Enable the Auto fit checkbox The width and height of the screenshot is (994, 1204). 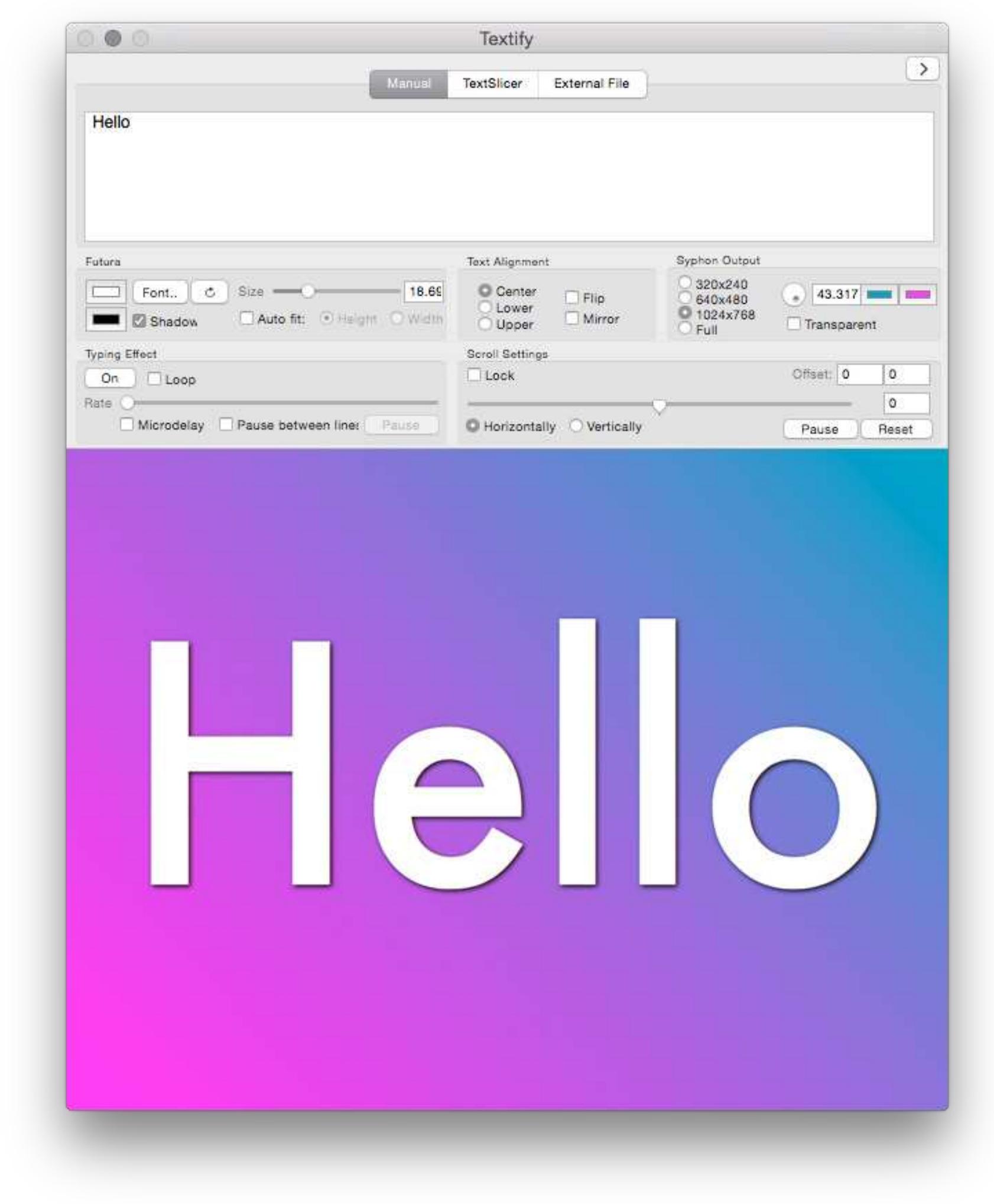(246, 319)
